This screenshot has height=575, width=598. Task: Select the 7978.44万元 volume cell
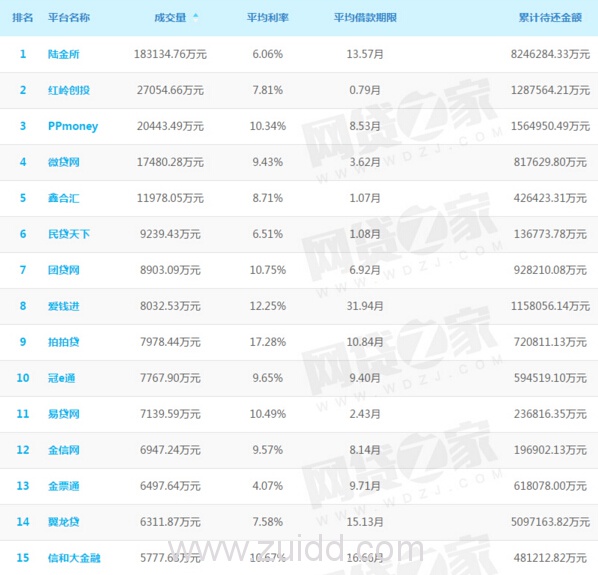coord(170,342)
